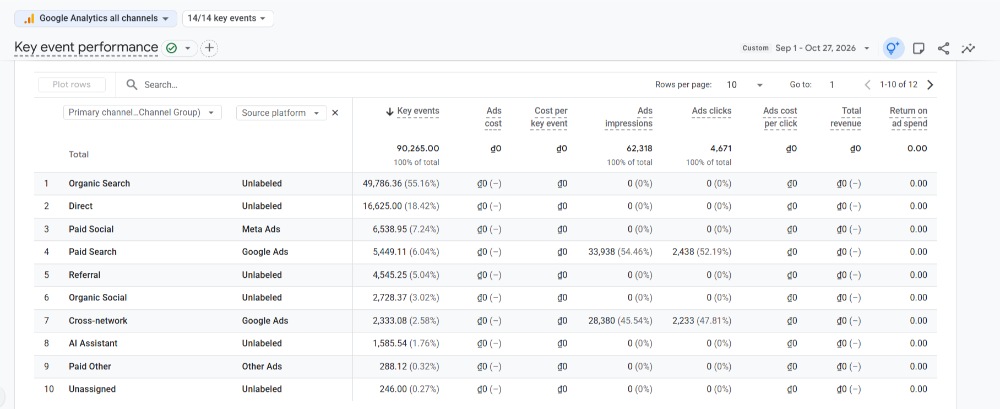Click the Key events sort arrow
1000x409 pixels.
(x=390, y=112)
